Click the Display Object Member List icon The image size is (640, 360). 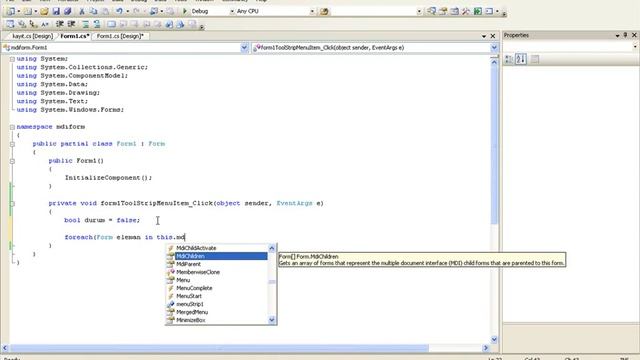tap(10, 24)
